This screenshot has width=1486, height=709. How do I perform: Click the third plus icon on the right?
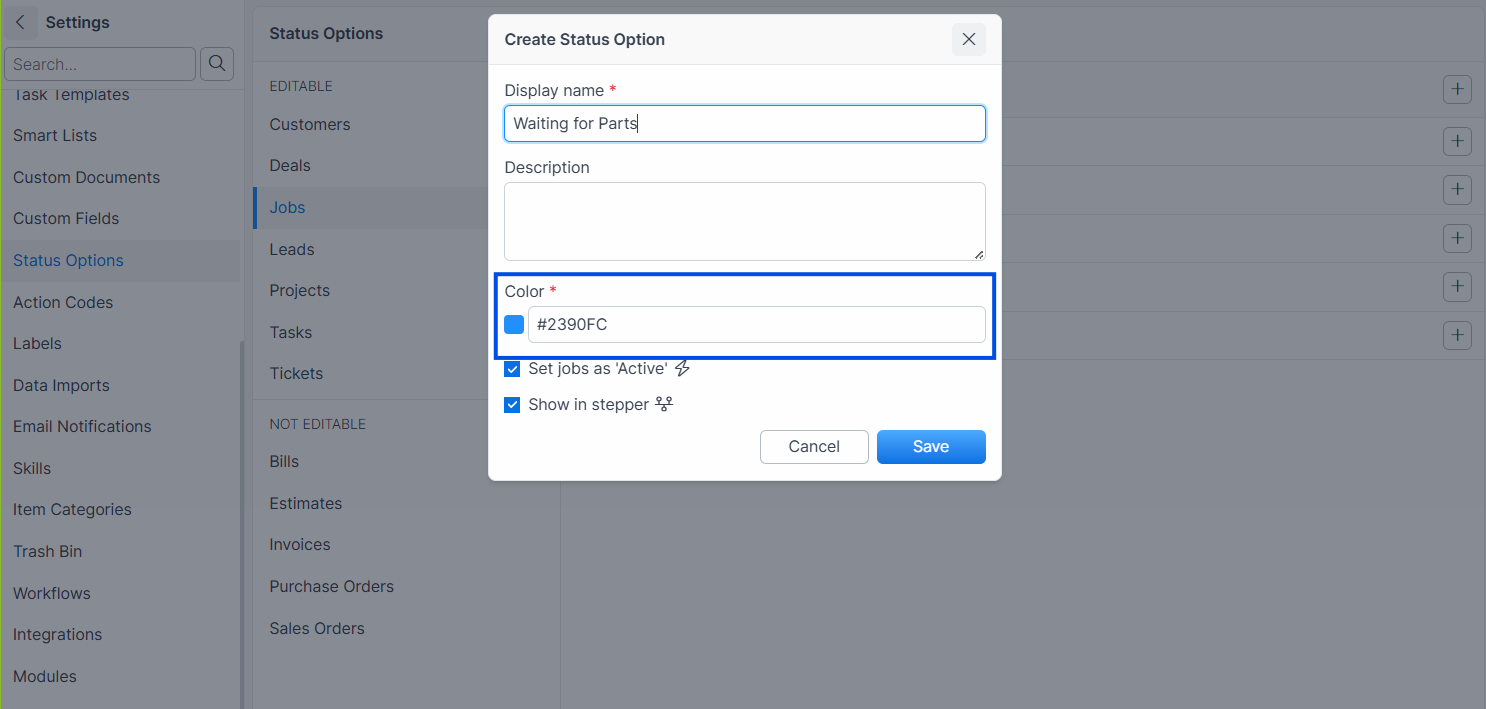tap(1457, 189)
